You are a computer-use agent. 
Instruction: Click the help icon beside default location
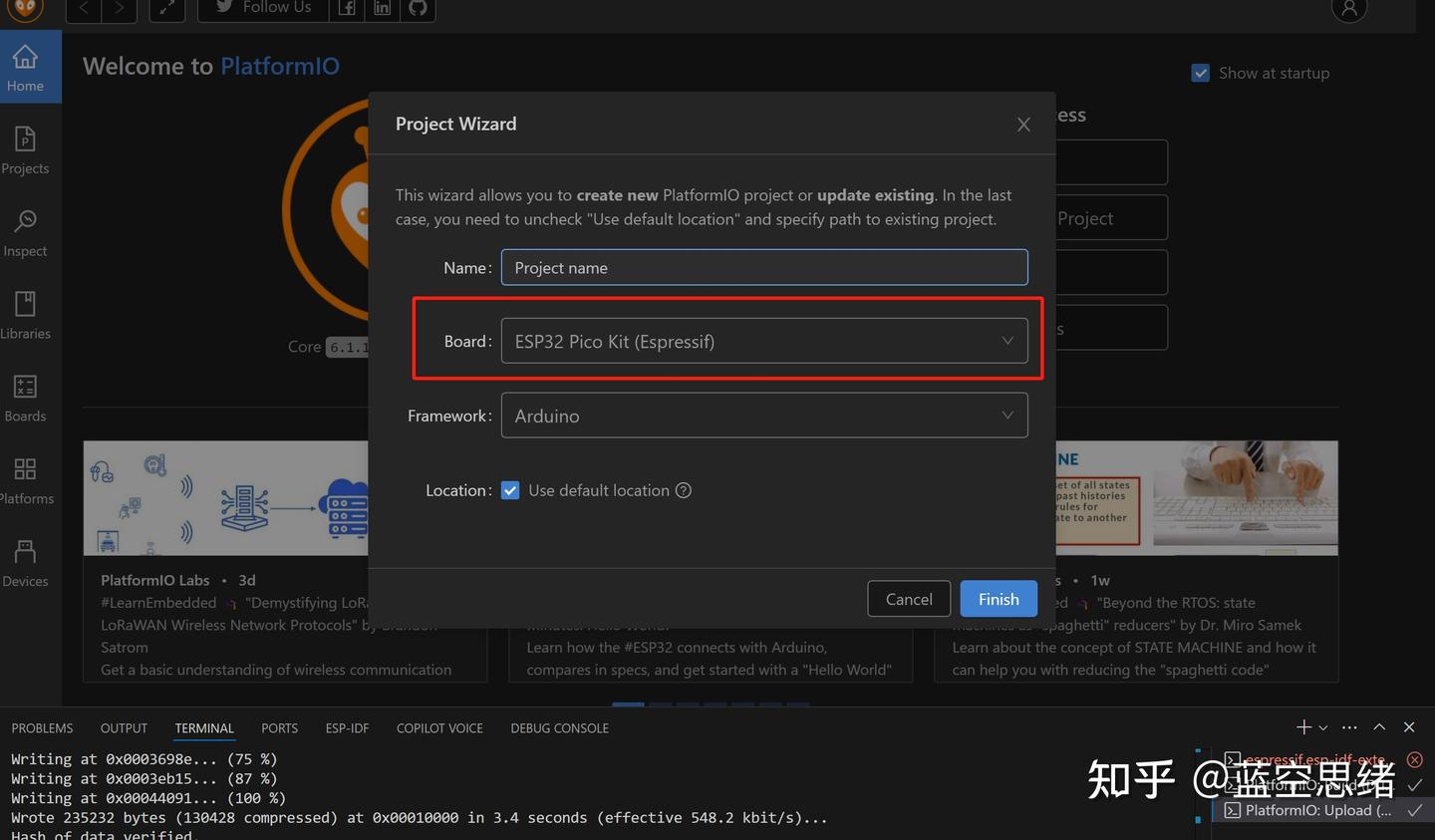pyautogui.click(x=684, y=490)
